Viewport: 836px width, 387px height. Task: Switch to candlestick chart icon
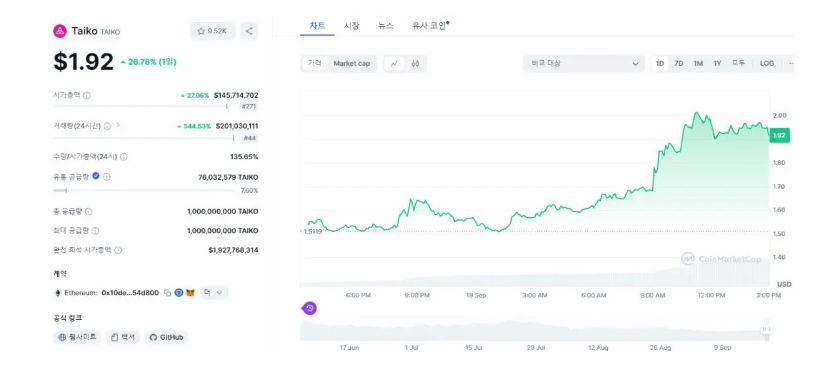pyautogui.click(x=416, y=63)
